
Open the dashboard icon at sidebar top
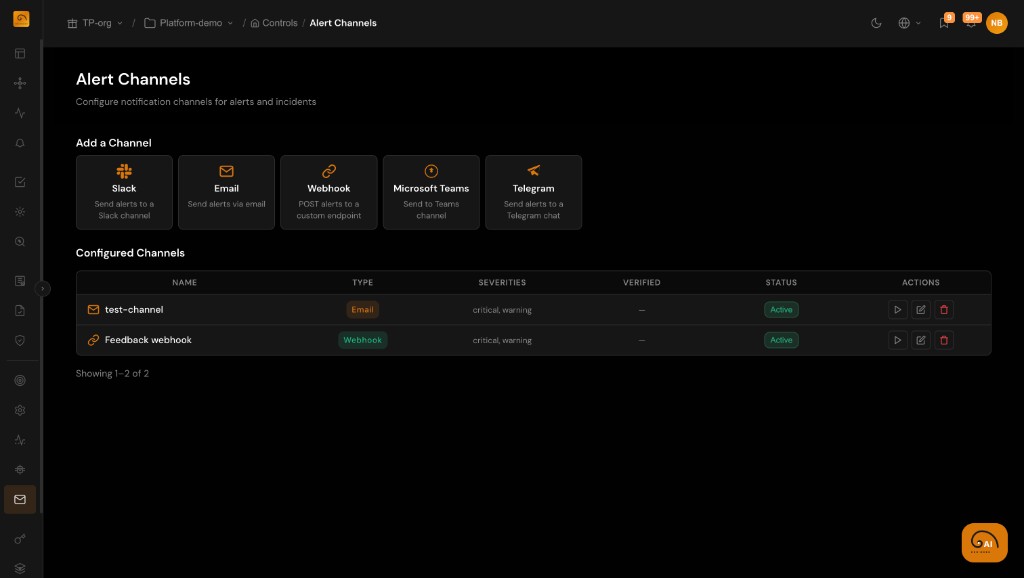(x=20, y=53)
